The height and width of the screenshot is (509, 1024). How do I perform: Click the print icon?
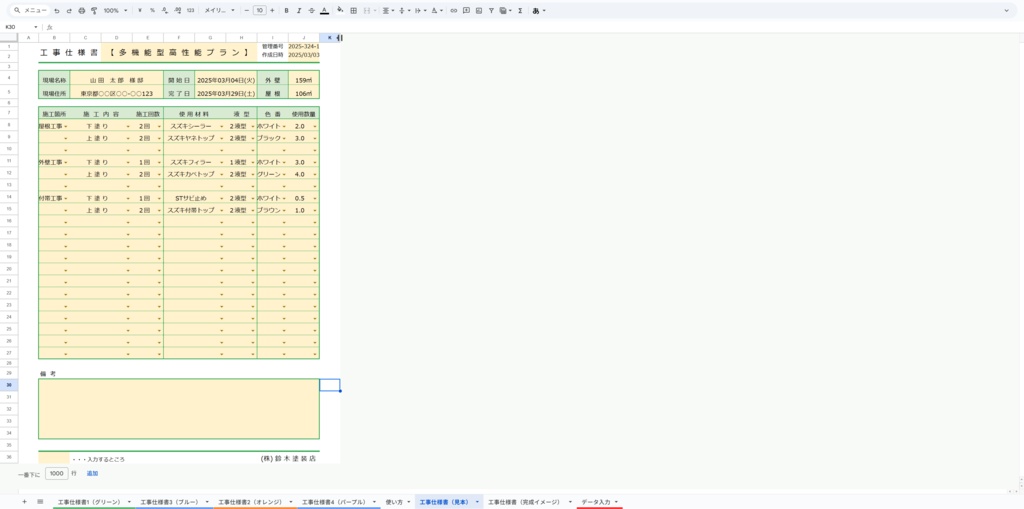coord(81,10)
